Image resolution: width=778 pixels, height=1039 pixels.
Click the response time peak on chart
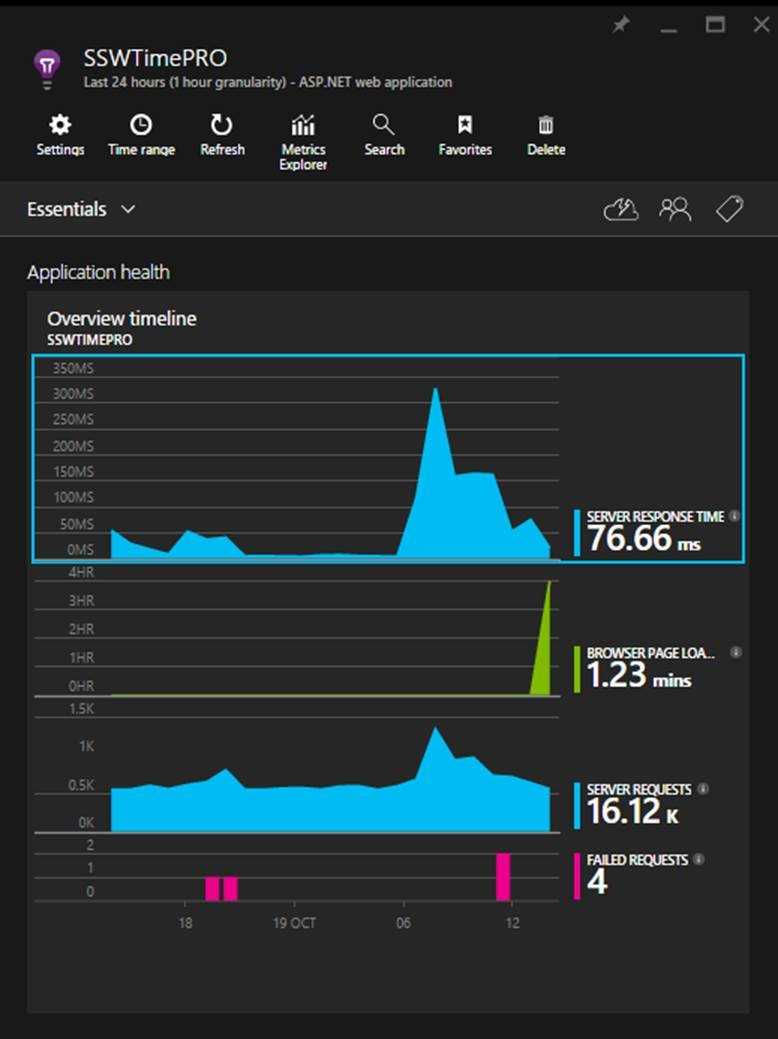[435, 391]
